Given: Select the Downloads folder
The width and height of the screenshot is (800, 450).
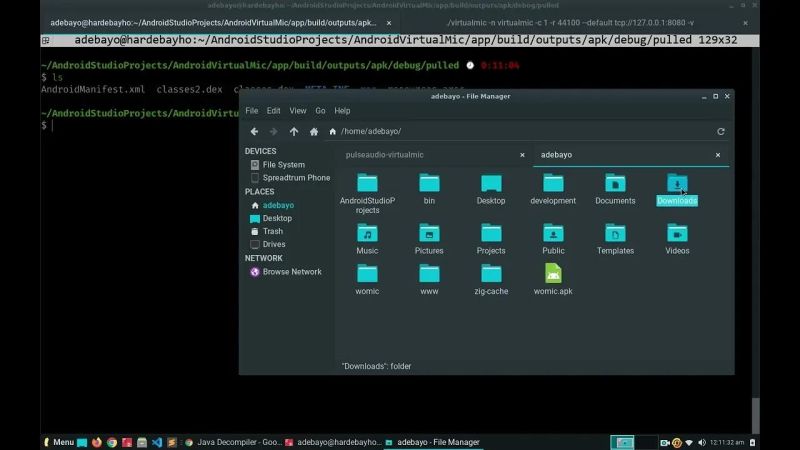Looking at the screenshot, I should coord(677,189).
